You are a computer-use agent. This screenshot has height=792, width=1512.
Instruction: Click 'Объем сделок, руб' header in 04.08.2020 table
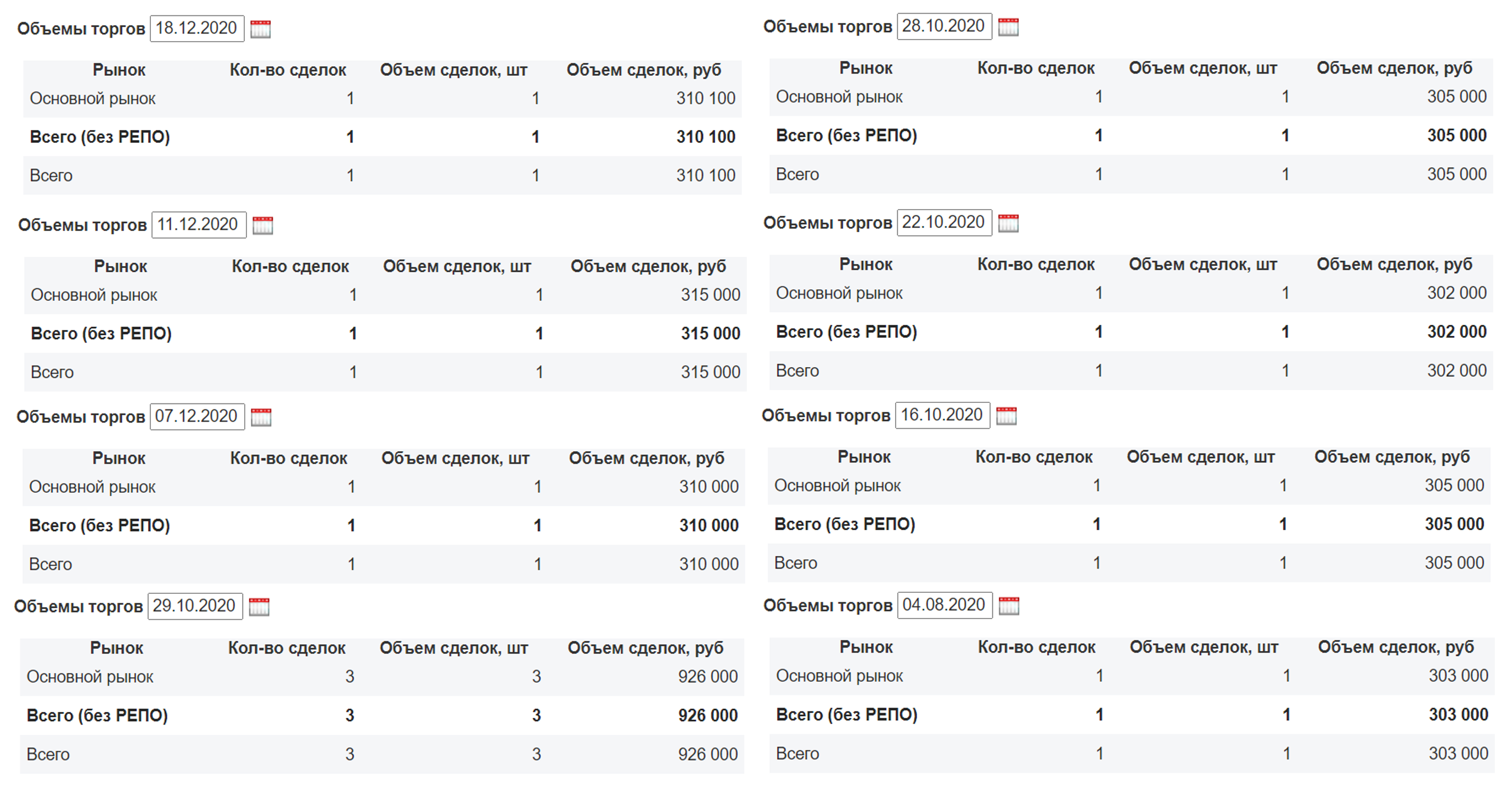(x=1395, y=648)
